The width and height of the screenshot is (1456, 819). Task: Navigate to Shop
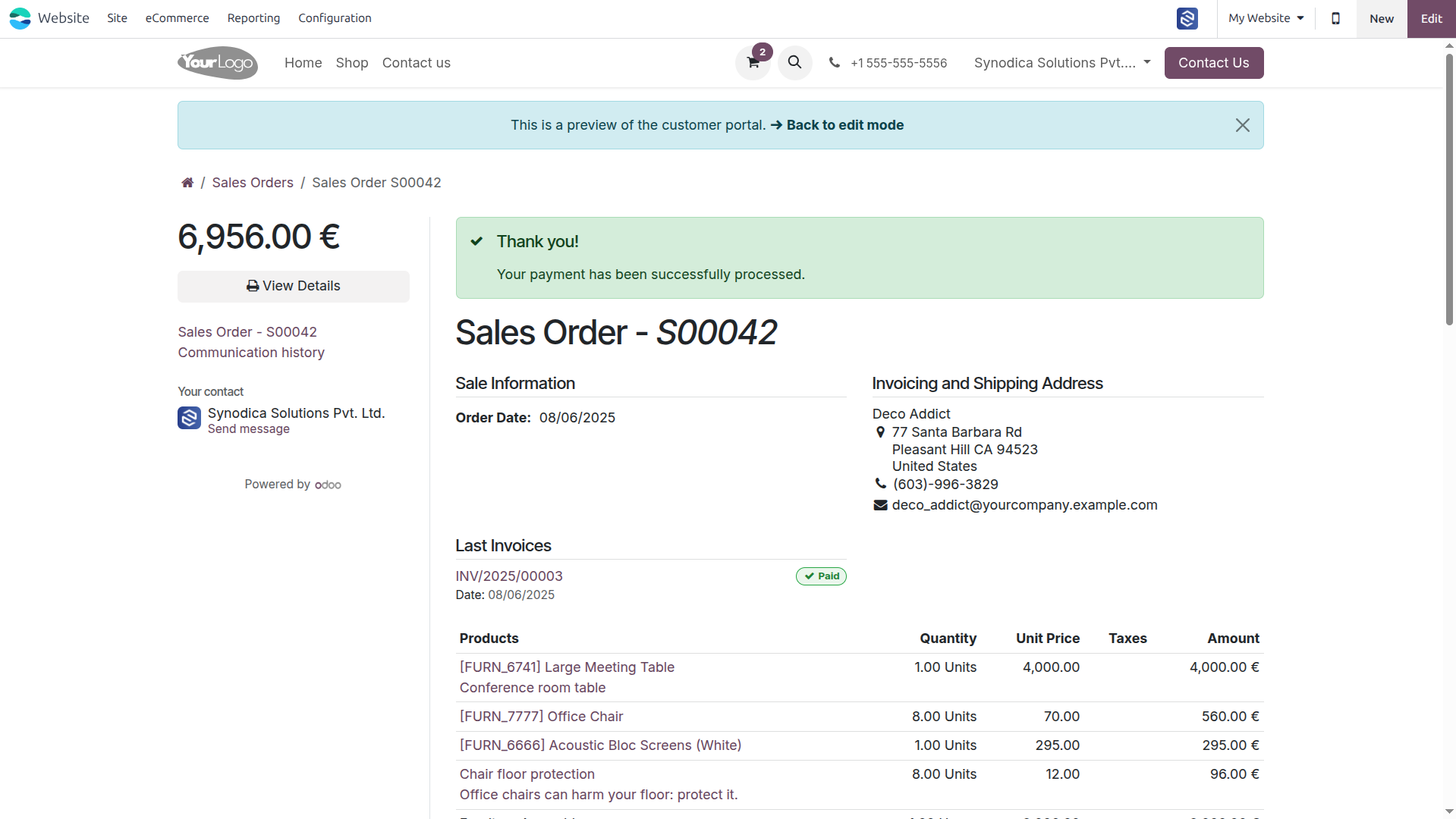[x=352, y=63]
